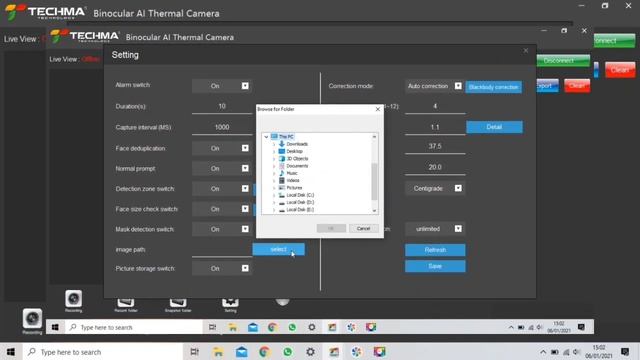Click the Refresh button

point(435,250)
